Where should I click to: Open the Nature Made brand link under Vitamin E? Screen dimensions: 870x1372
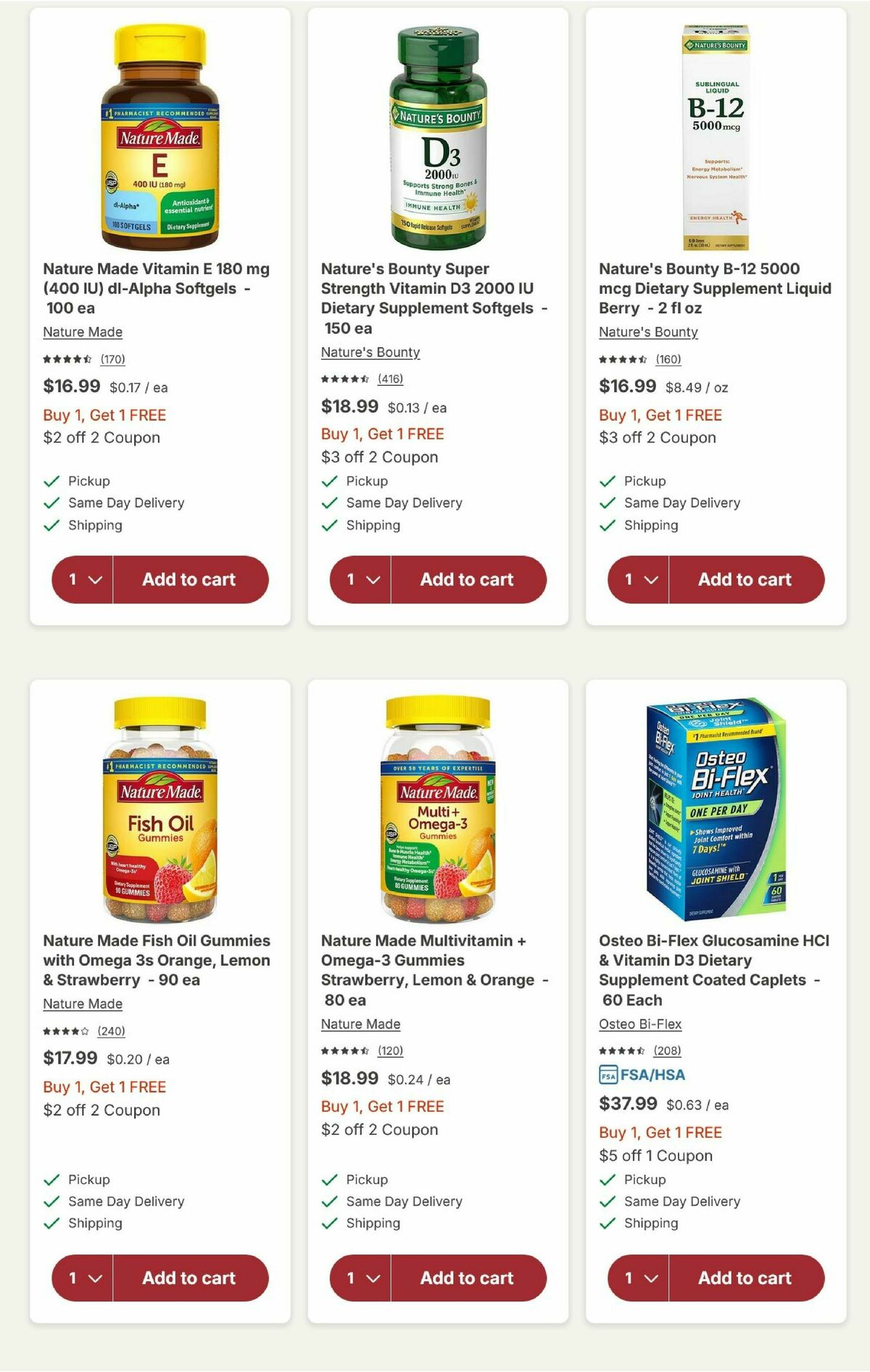pyautogui.click(x=82, y=332)
